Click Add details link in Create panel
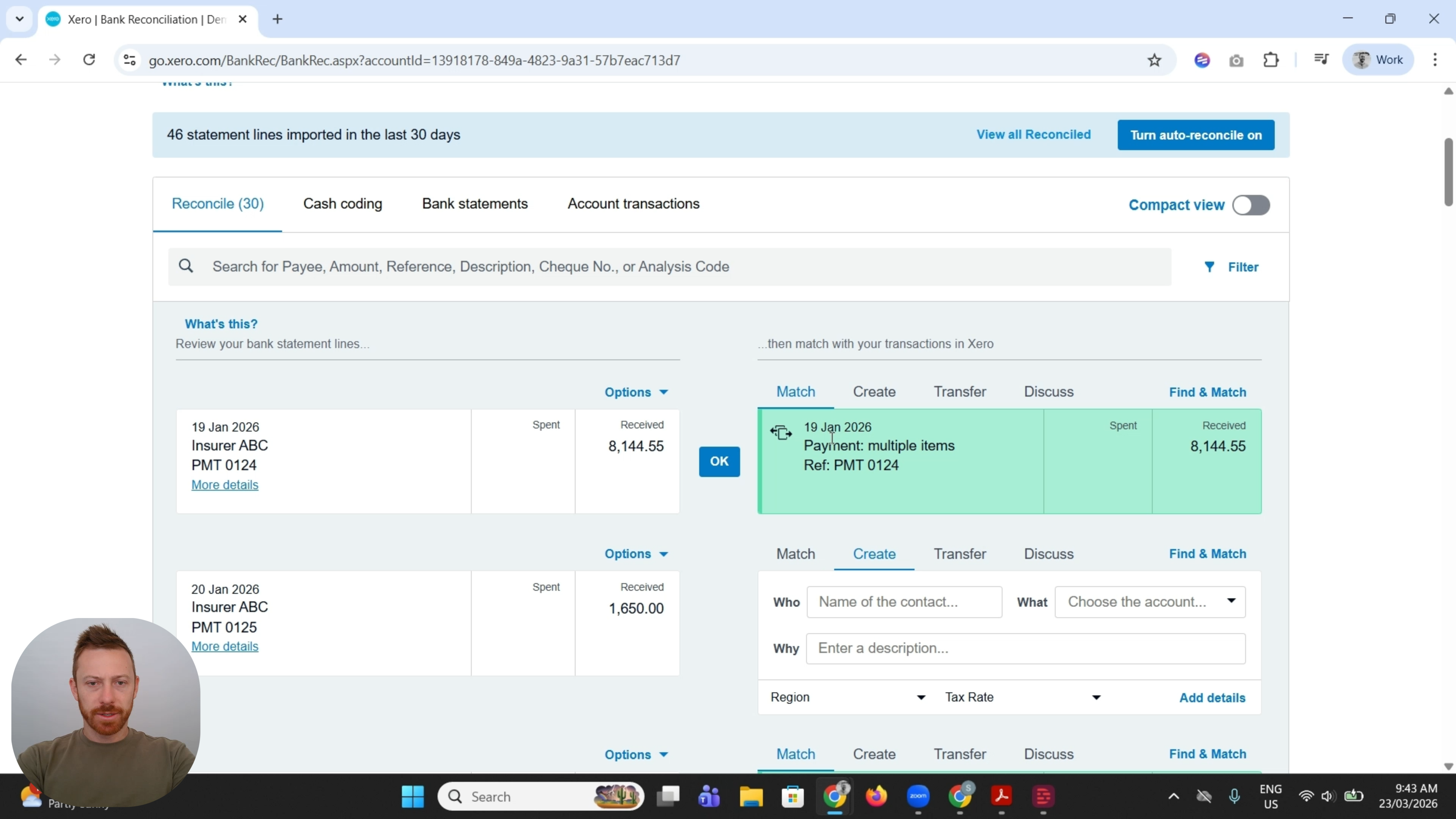Screen dimensions: 1456x819 [1212, 698]
